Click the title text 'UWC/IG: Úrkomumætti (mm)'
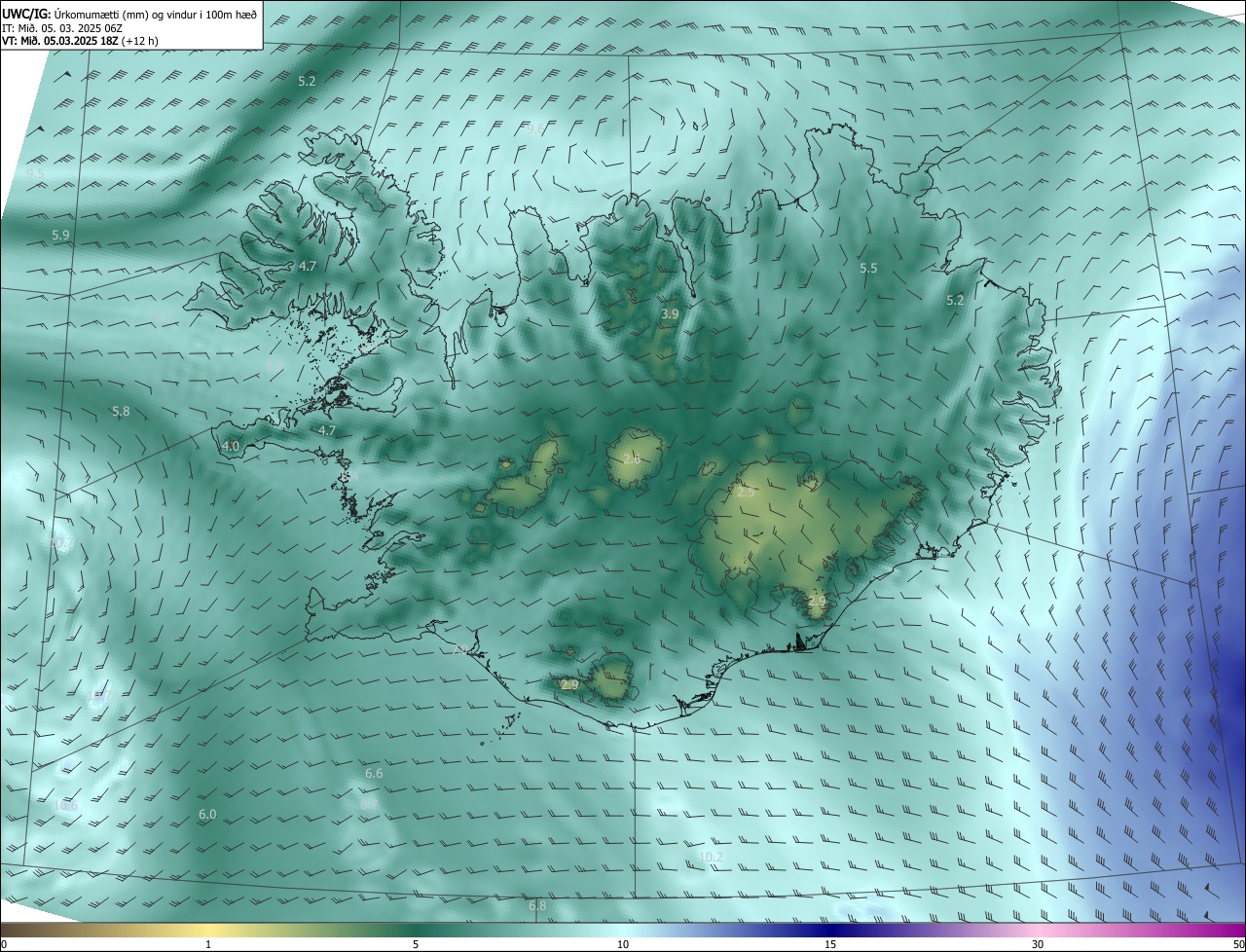Screen dimensions: 1246x952 [x=76, y=14]
